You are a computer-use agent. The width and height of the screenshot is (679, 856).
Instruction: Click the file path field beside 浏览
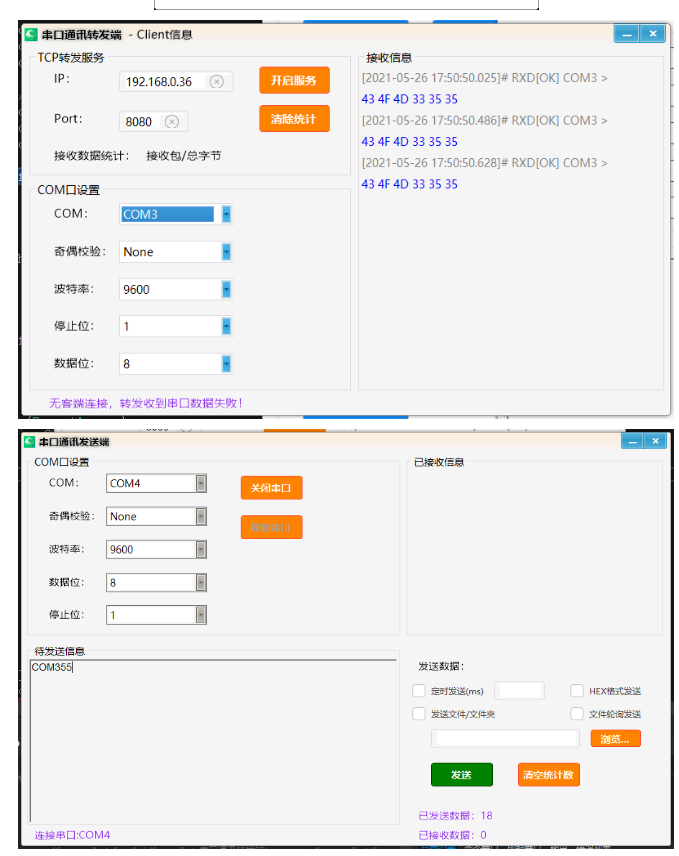505,739
